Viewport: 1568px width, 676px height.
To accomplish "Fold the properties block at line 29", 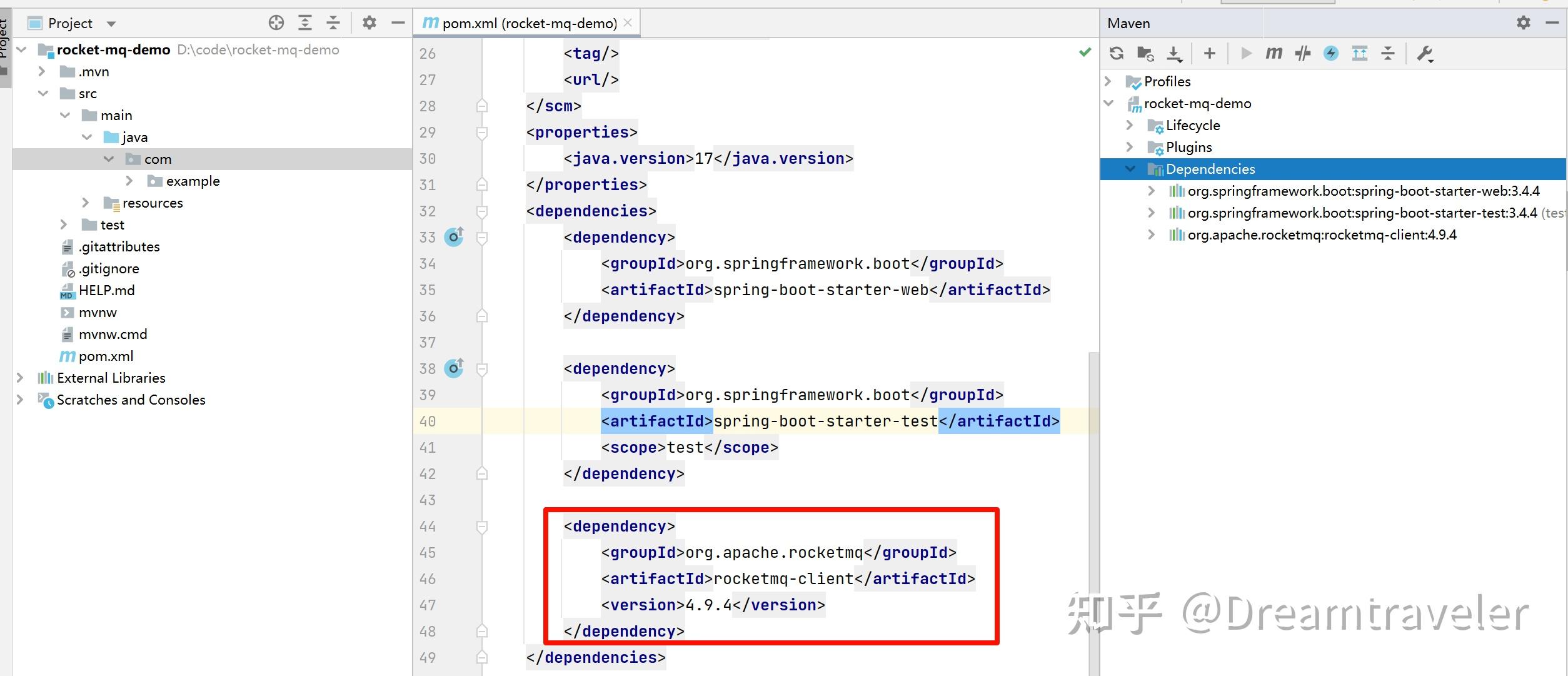I will (481, 132).
